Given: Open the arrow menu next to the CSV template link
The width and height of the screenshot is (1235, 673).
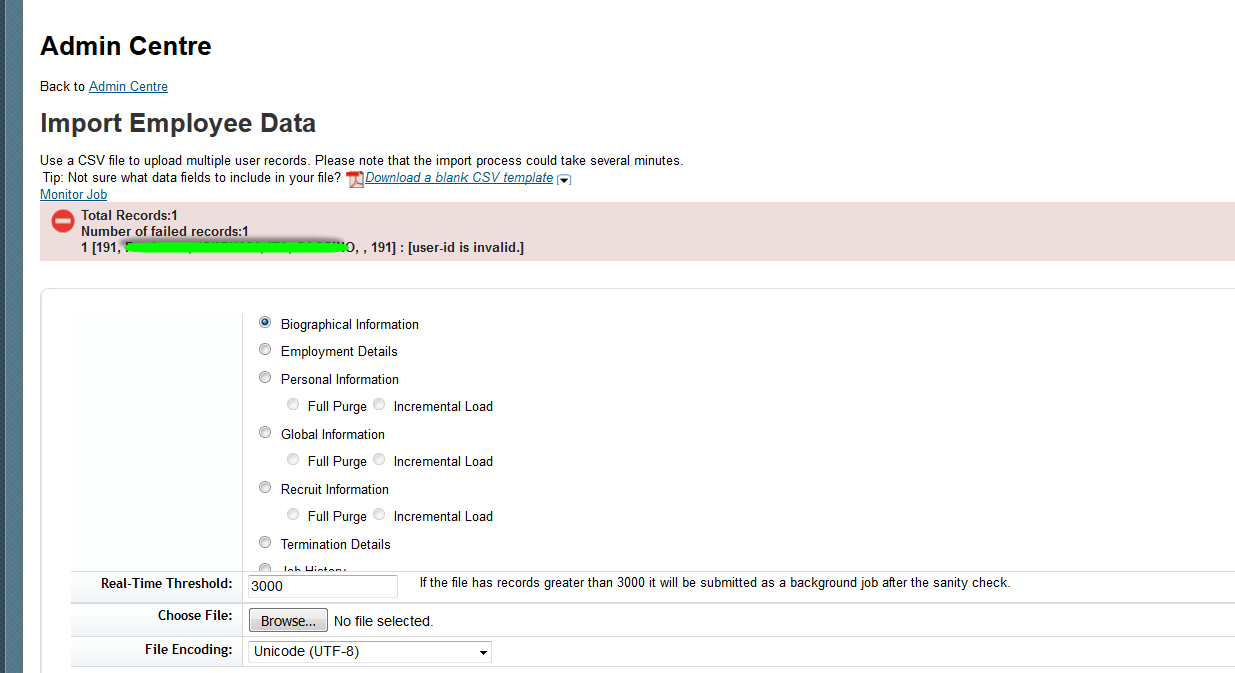Looking at the screenshot, I should [x=564, y=180].
